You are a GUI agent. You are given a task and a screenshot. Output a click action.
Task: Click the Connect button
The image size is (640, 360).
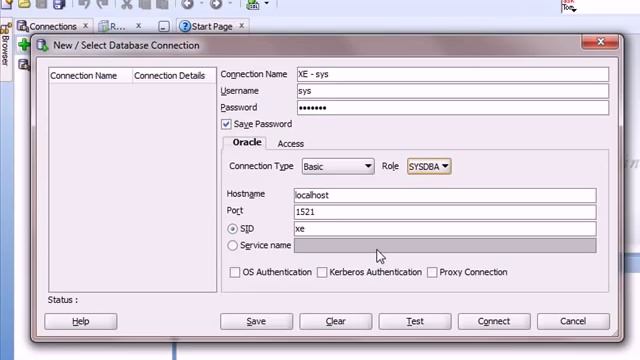tap(494, 321)
